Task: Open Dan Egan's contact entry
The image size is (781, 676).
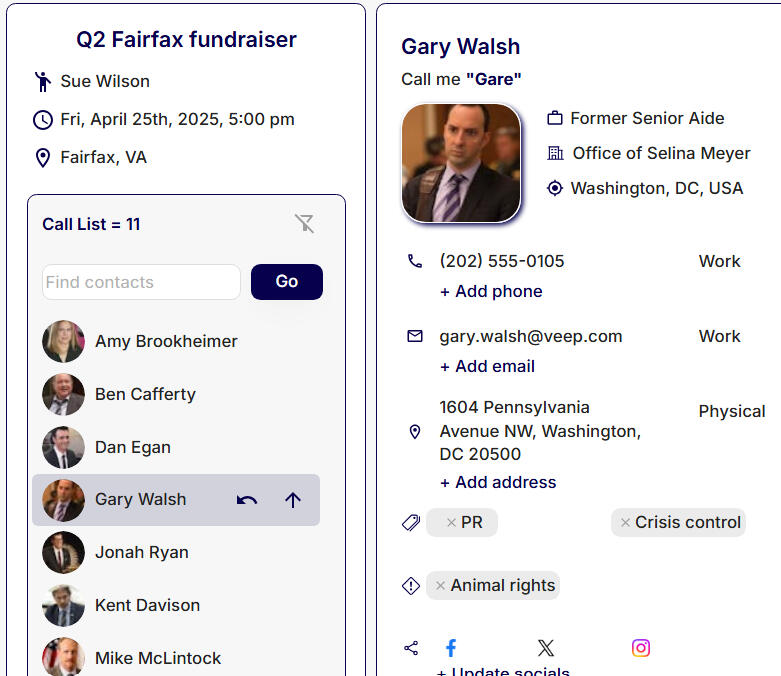Action: point(133,447)
